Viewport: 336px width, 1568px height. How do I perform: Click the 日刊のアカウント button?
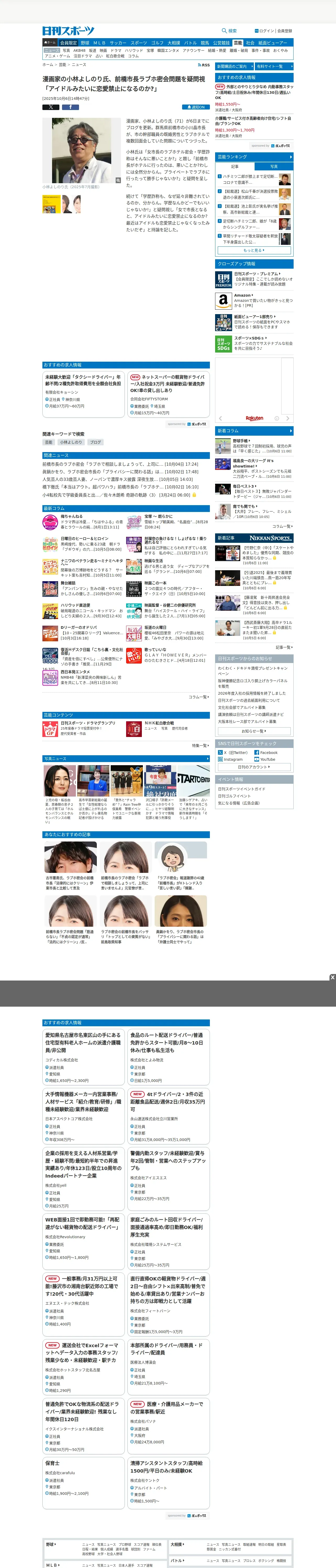(254, 767)
